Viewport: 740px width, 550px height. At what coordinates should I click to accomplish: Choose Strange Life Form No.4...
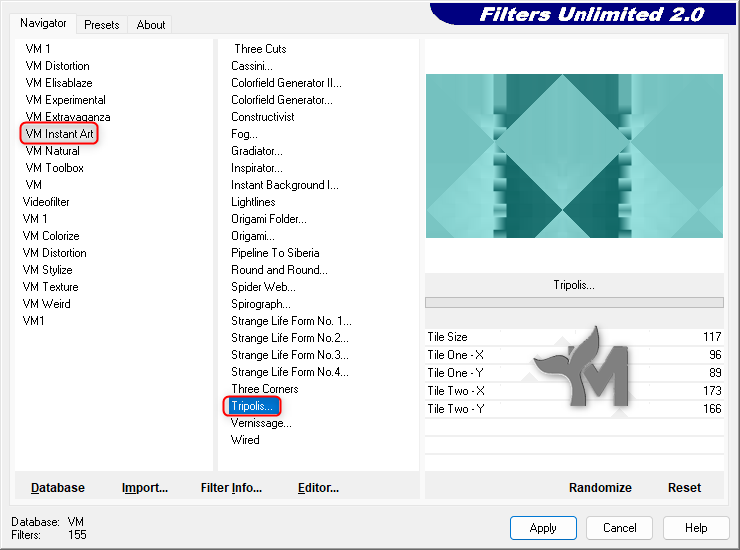(290, 372)
